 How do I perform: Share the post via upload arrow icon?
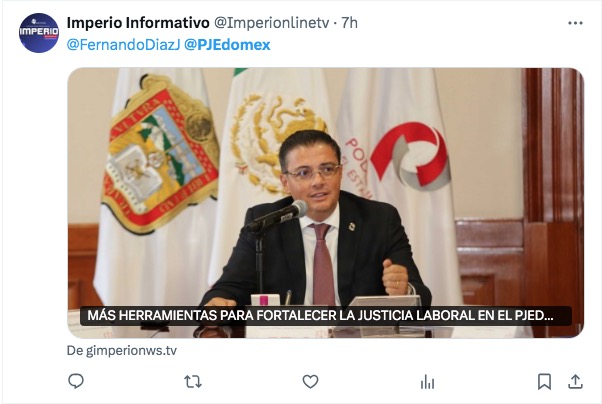click(x=575, y=382)
